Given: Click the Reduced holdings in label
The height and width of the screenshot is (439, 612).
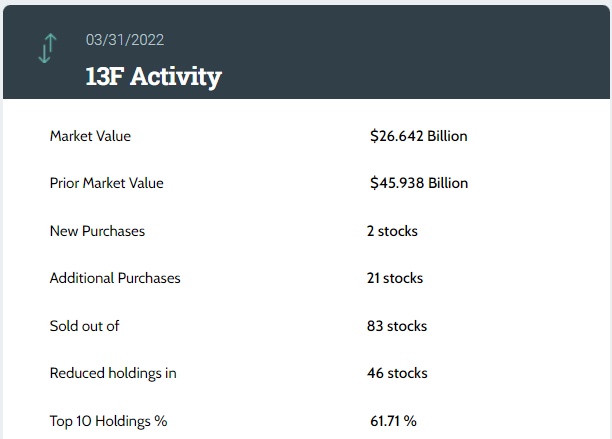Looking at the screenshot, I should pyautogui.click(x=113, y=373).
